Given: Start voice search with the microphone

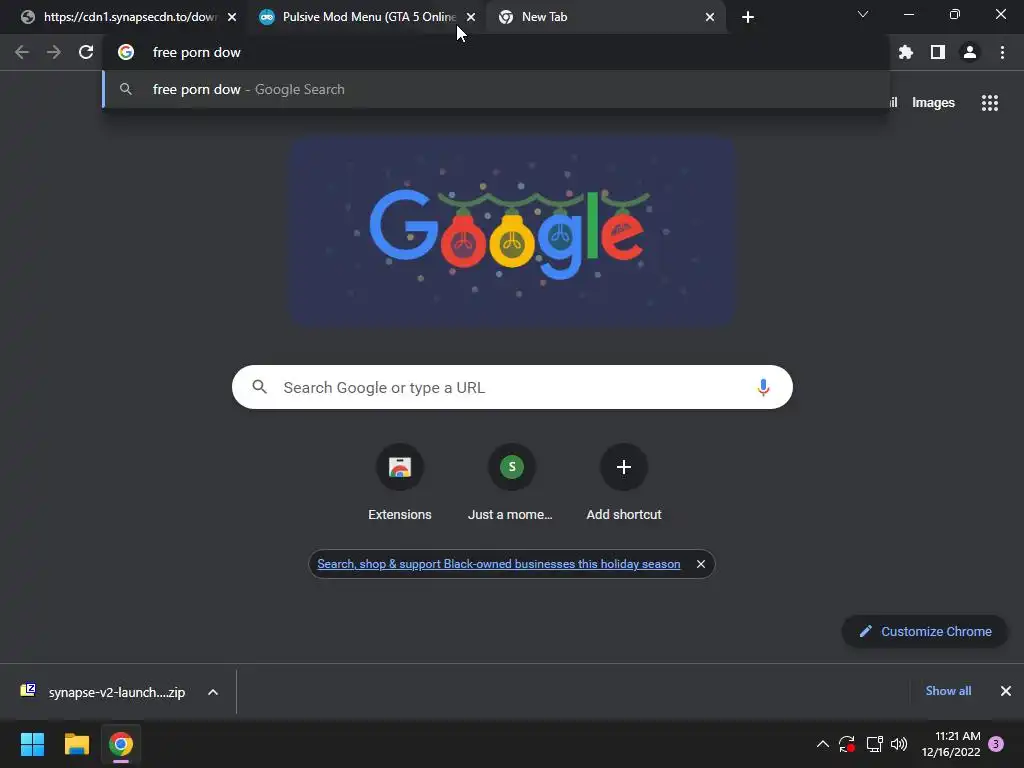Looking at the screenshot, I should pos(763,387).
